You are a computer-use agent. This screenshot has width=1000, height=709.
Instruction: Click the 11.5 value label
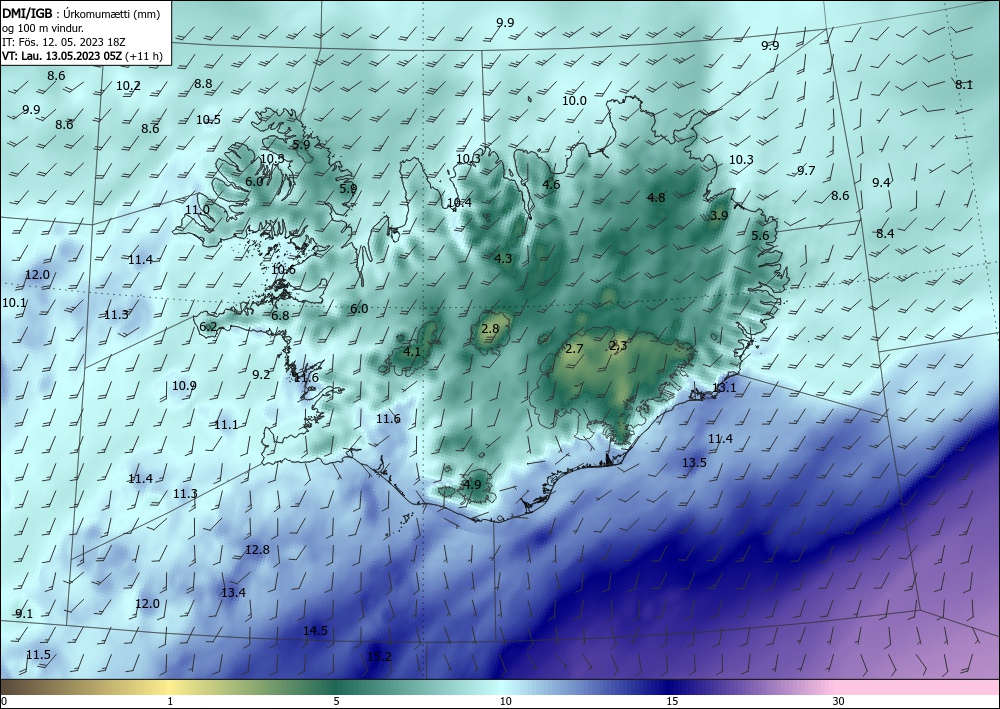tap(38, 655)
